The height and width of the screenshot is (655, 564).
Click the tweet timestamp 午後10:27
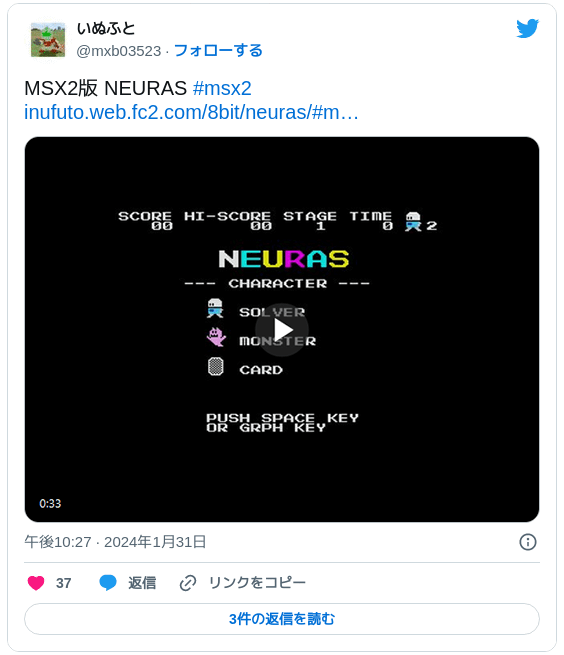click(x=58, y=542)
